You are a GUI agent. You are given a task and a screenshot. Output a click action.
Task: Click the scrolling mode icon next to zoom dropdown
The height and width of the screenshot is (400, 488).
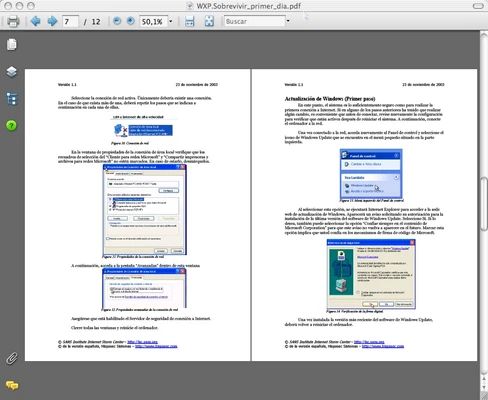coord(190,22)
